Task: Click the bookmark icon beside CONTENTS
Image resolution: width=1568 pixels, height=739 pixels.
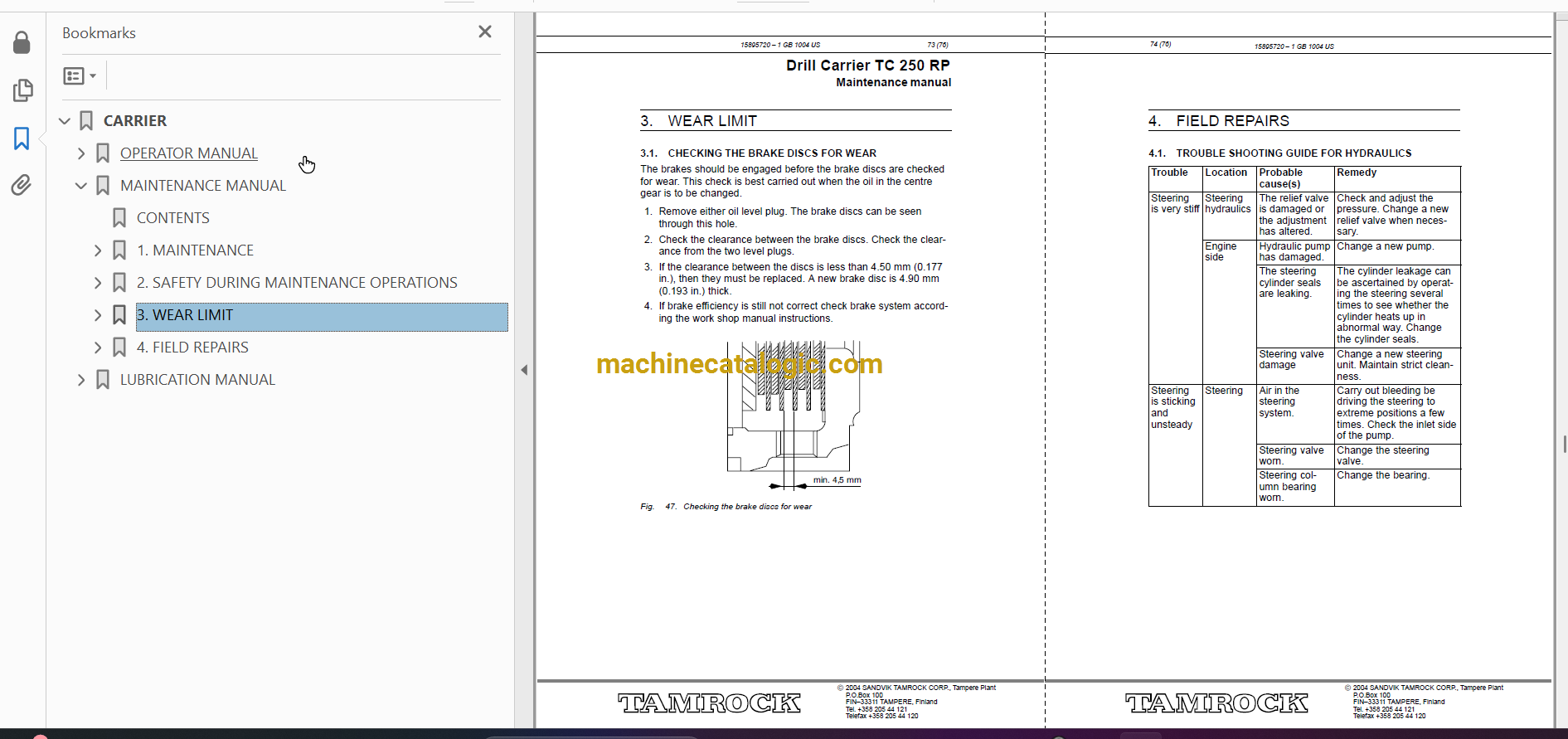Action: [x=119, y=218]
